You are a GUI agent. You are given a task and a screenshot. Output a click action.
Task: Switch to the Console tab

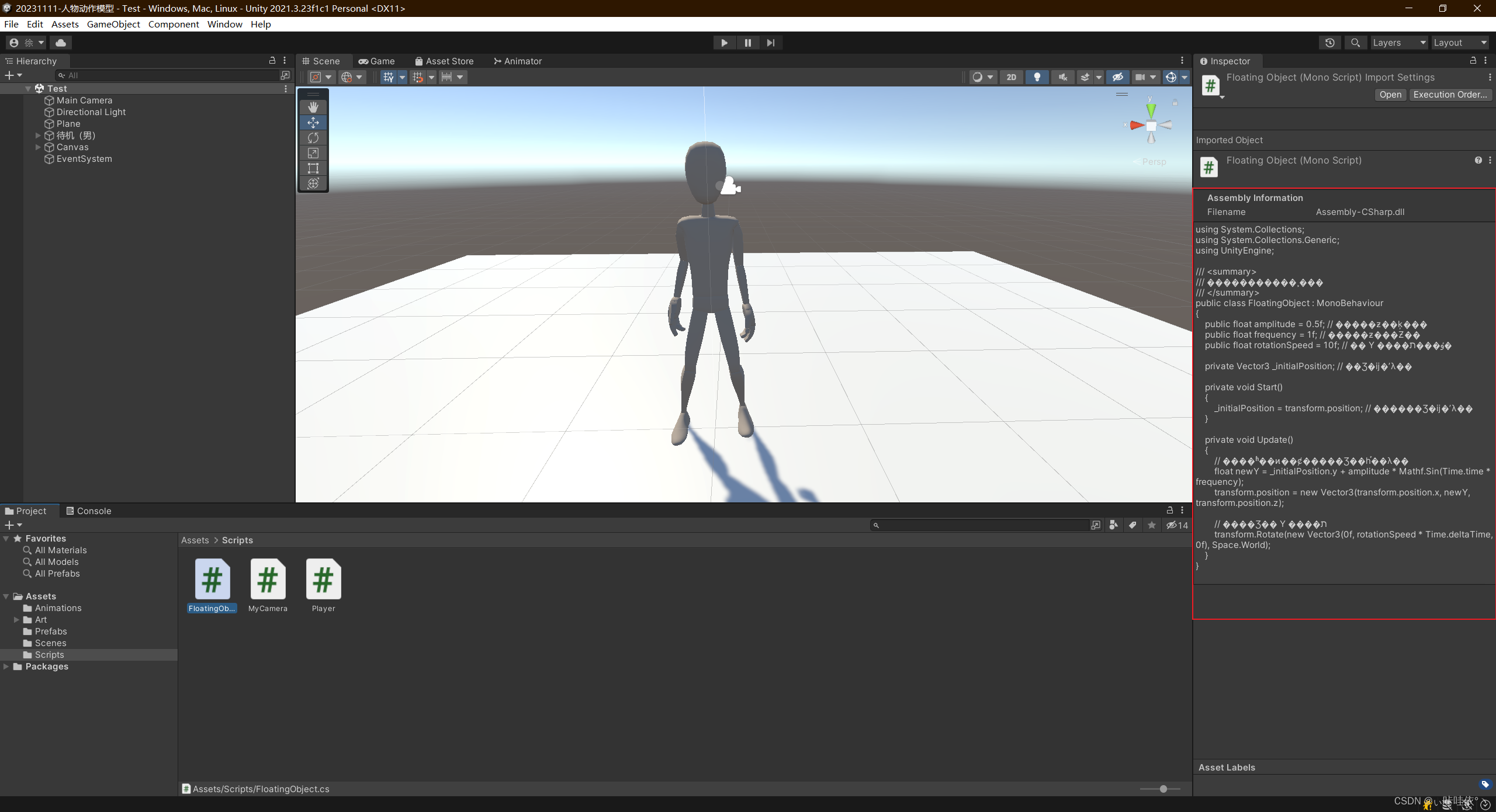pos(89,511)
